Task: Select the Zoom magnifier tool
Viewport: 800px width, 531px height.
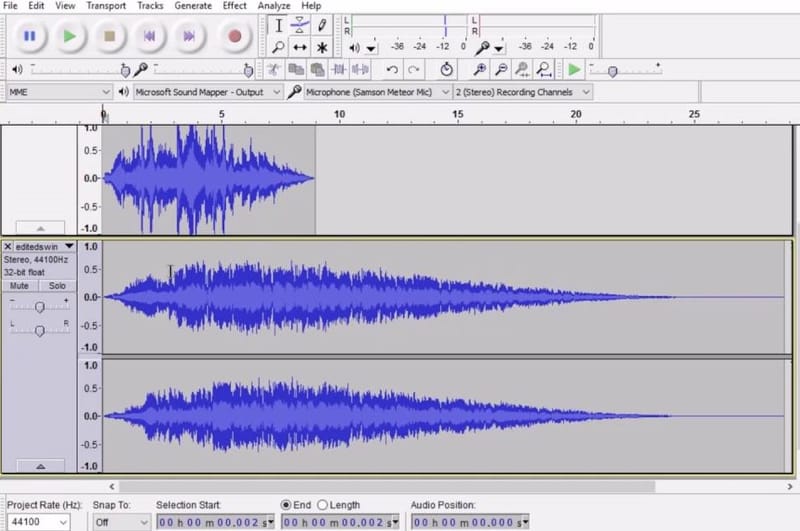Action: pos(279,47)
